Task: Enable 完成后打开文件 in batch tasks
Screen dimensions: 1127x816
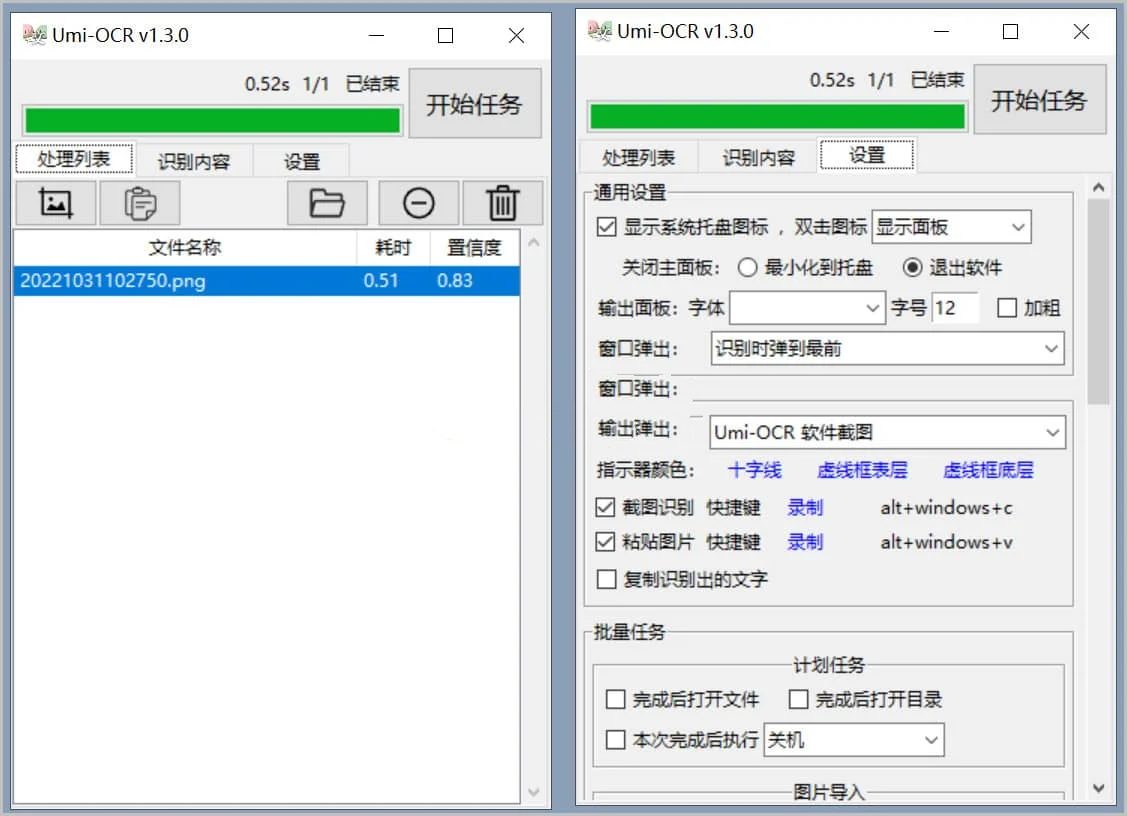Action: pos(618,700)
